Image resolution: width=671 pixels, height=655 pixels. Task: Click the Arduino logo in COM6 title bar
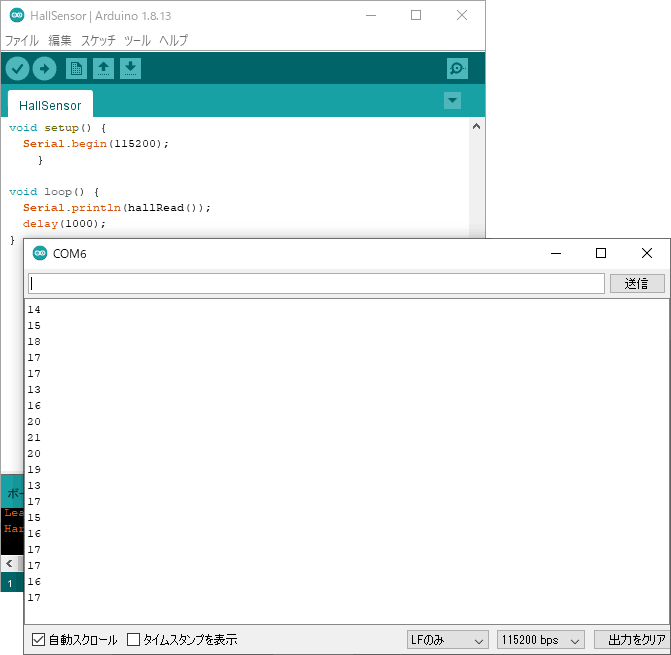(40, 253)
